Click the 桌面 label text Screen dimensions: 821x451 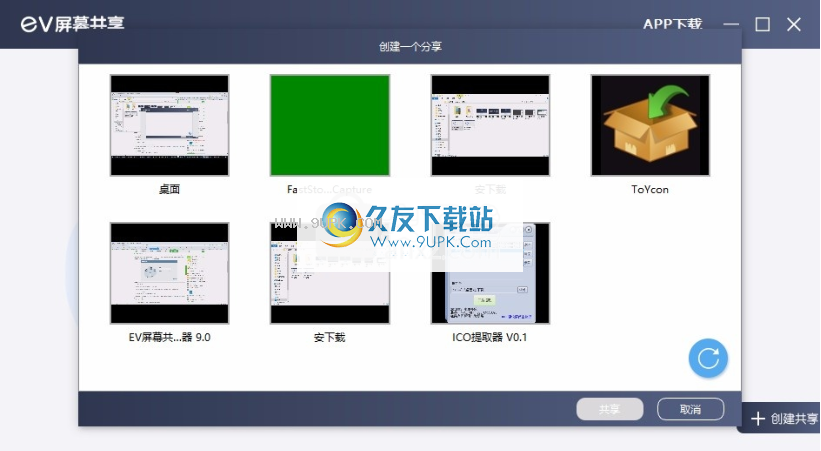pyautogui.click(x=169, y=190)
